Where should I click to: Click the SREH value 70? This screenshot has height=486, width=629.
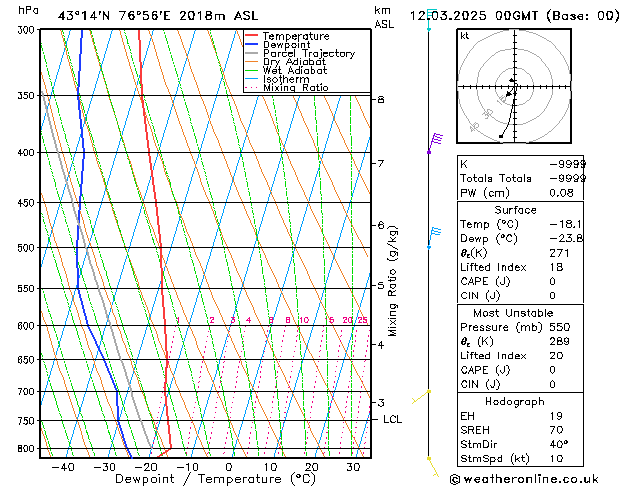tap(556, 430)
